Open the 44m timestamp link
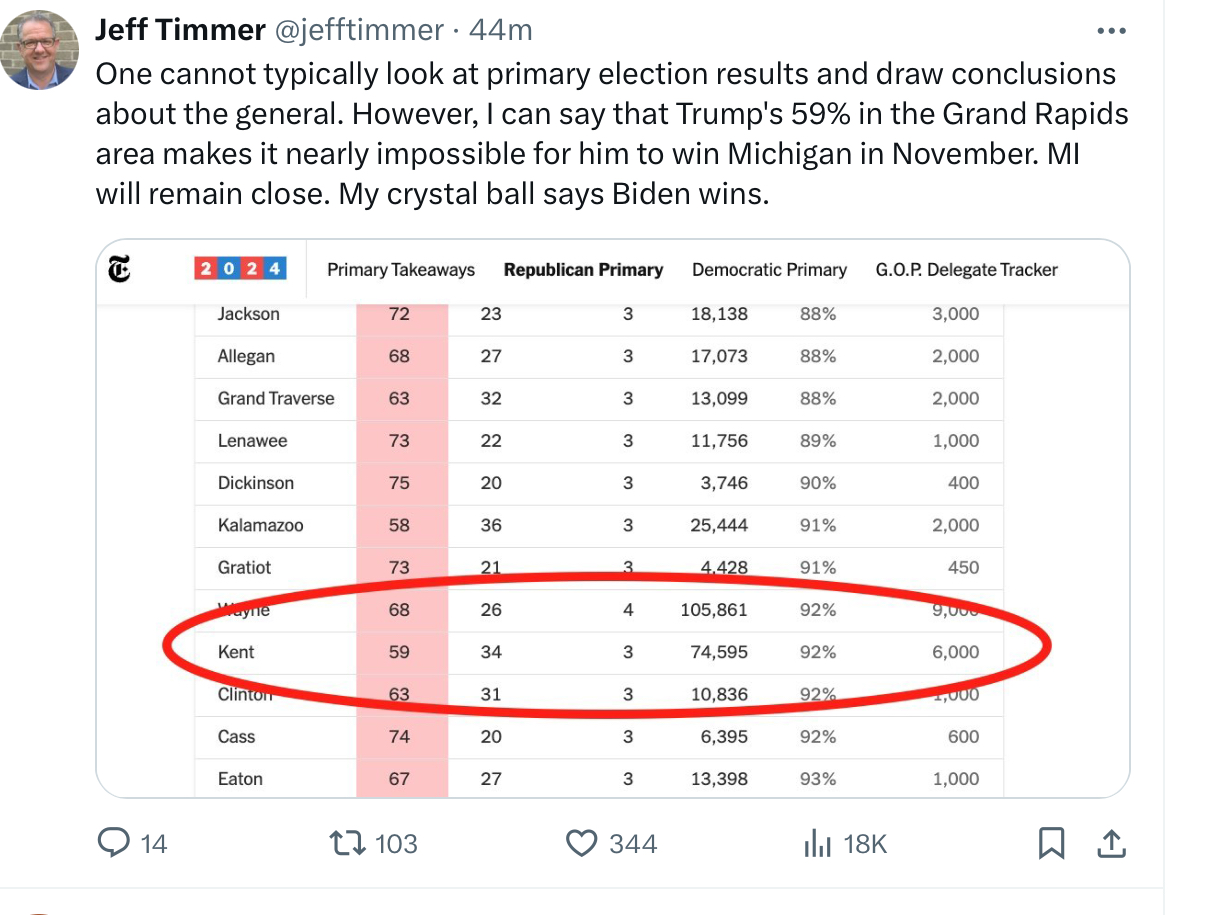This screenshot has height=915, width=1224. pos(500,31)
